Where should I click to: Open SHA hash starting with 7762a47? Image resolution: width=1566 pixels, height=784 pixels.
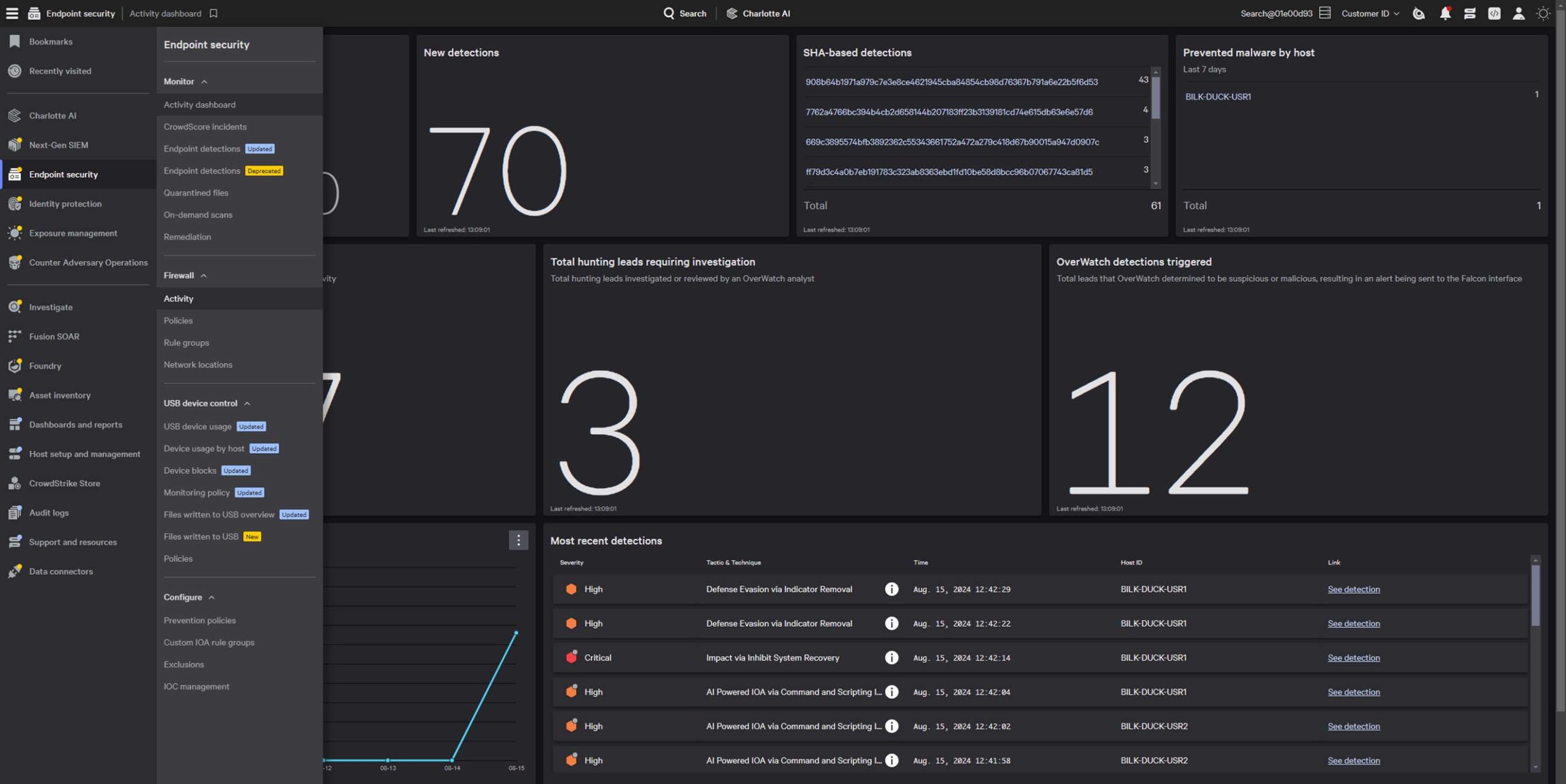pyautogui.click(x=949, y=111)
